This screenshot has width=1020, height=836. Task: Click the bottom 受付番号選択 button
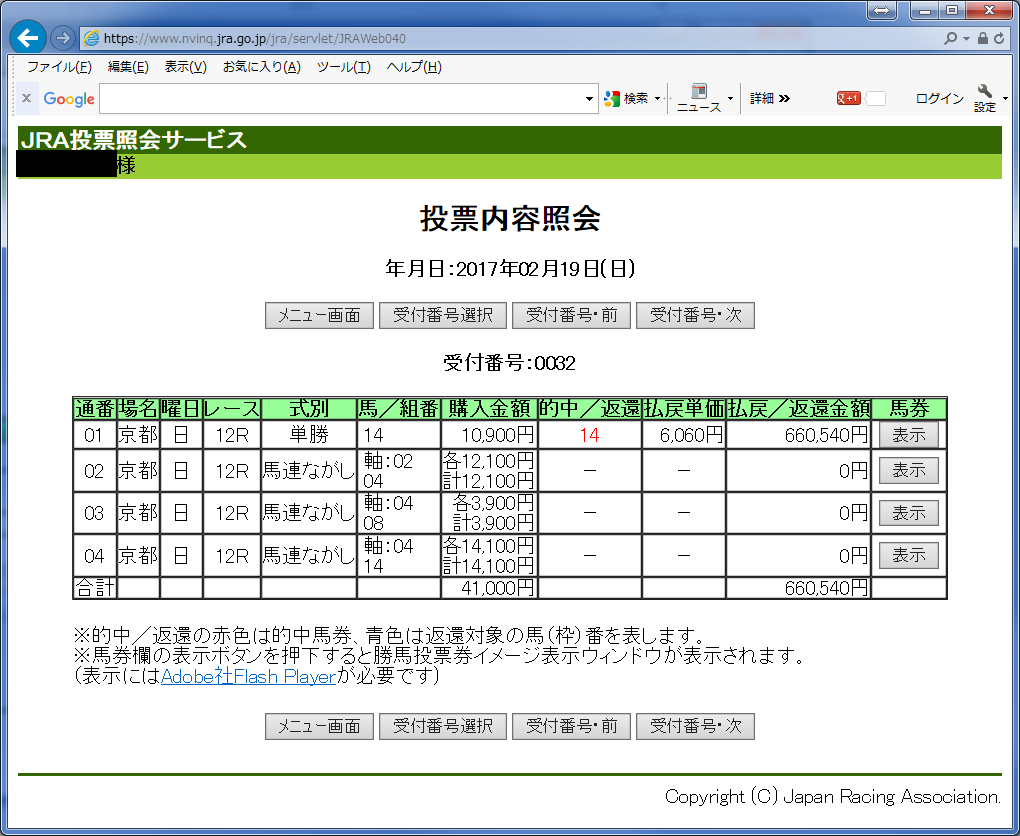point(443,727)
